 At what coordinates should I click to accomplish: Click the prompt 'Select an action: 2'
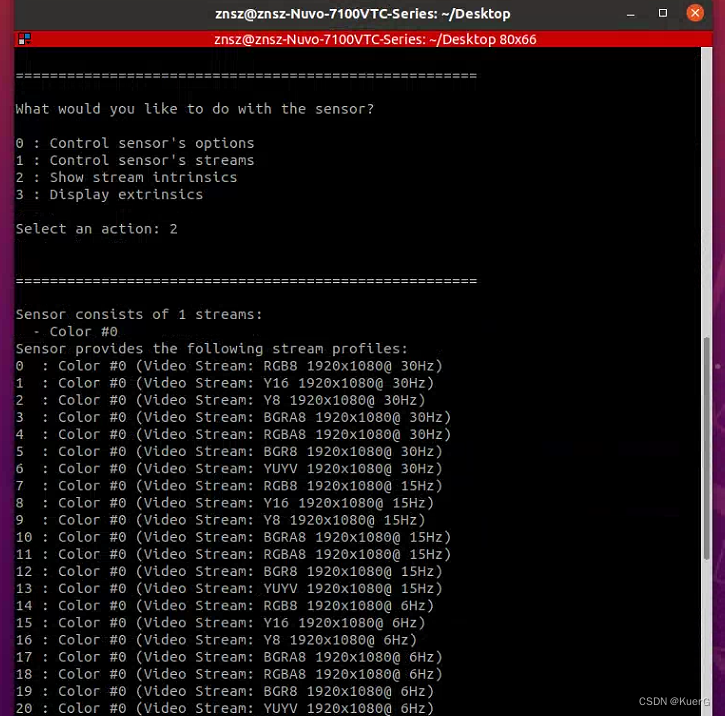(97, 229)
